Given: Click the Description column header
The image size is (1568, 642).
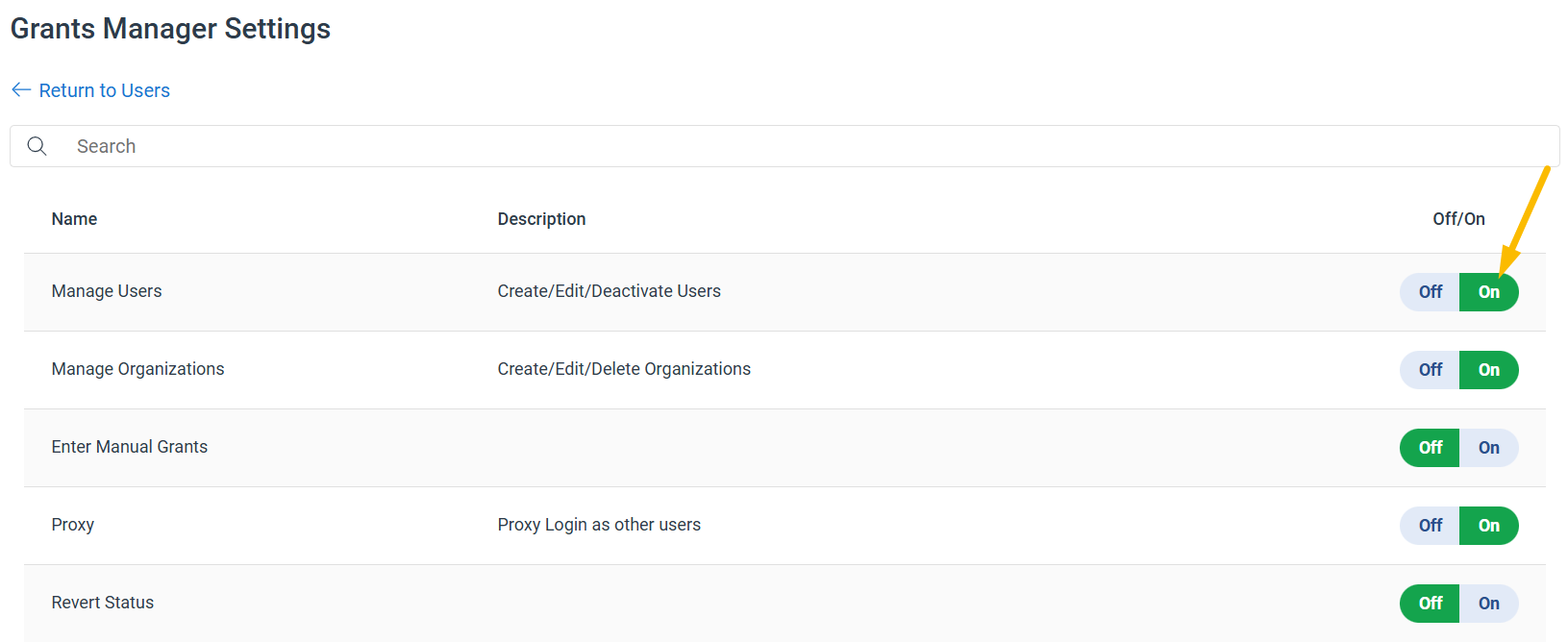Looking at the screenshot, I should pyautogui.click(x=541, y=219).
